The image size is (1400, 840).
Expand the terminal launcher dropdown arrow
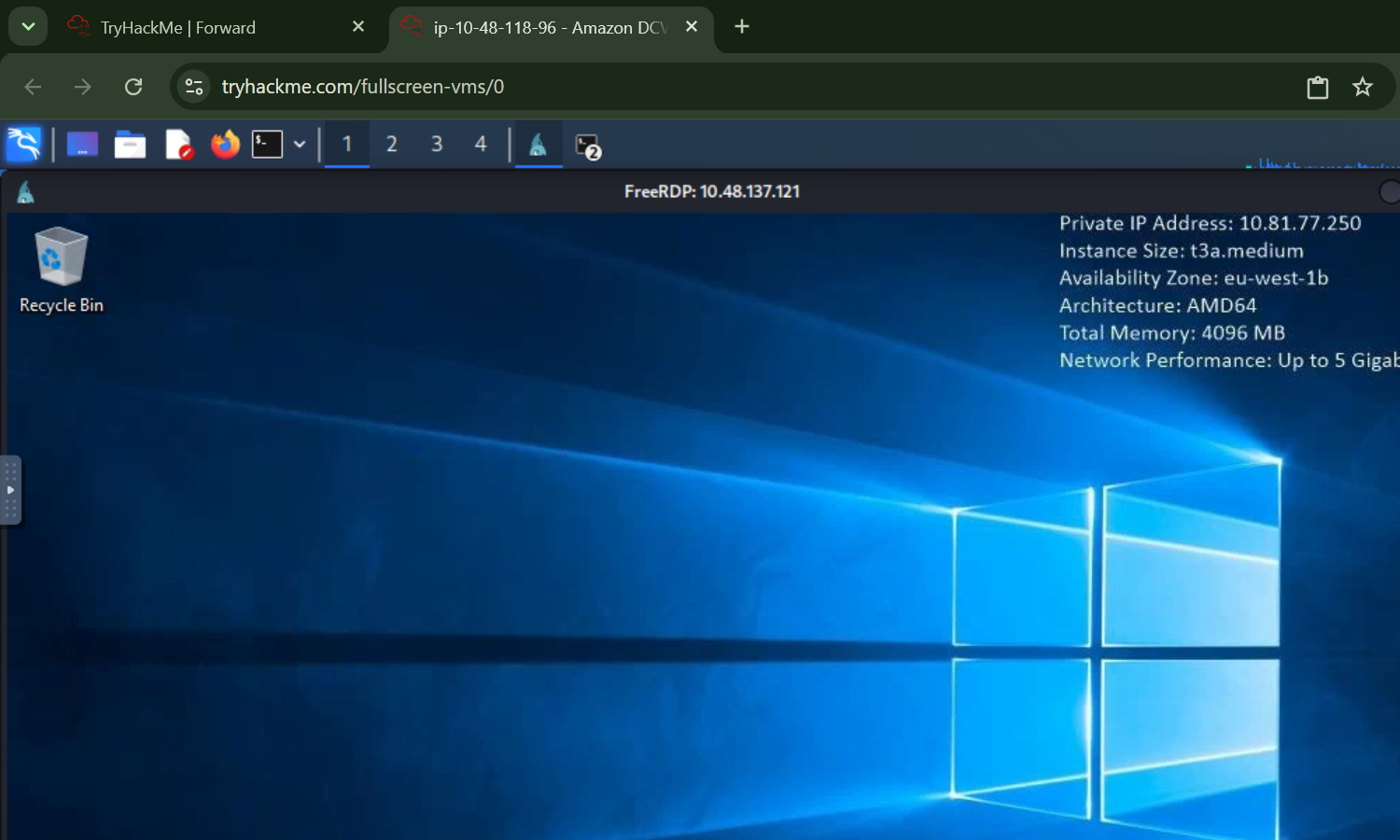point(300,145)
